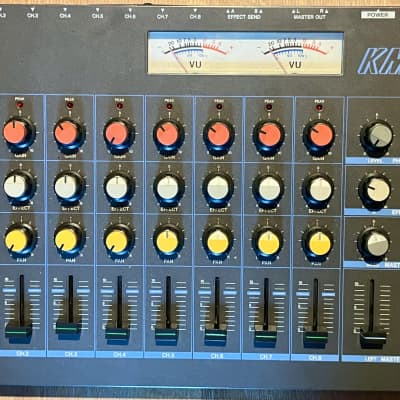Click the blue CH.4 strip label below fader
This screenshot has width=400, height=400.
click(x=120, y=355)
